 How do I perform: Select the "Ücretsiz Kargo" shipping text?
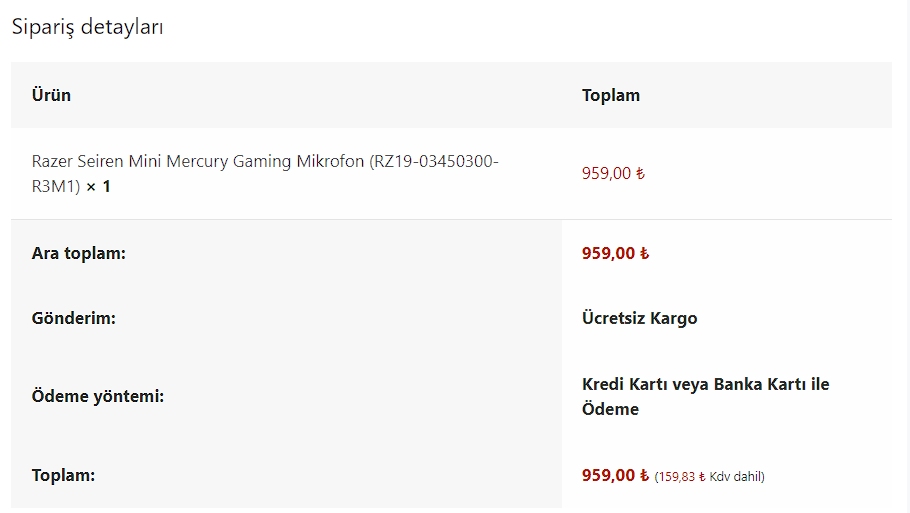(x=639, y=318)
